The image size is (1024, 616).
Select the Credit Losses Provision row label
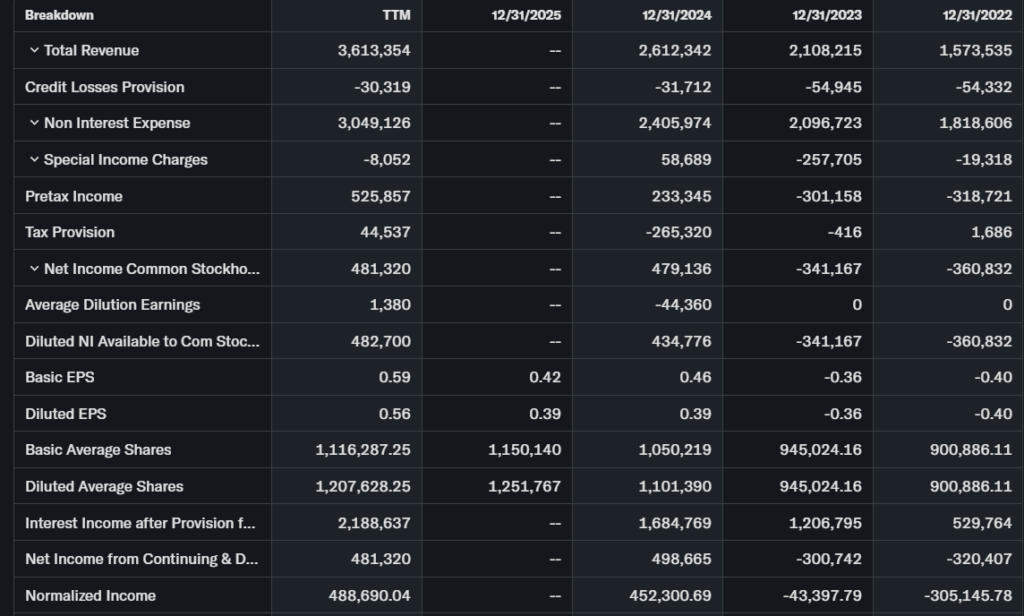point(105,87)
